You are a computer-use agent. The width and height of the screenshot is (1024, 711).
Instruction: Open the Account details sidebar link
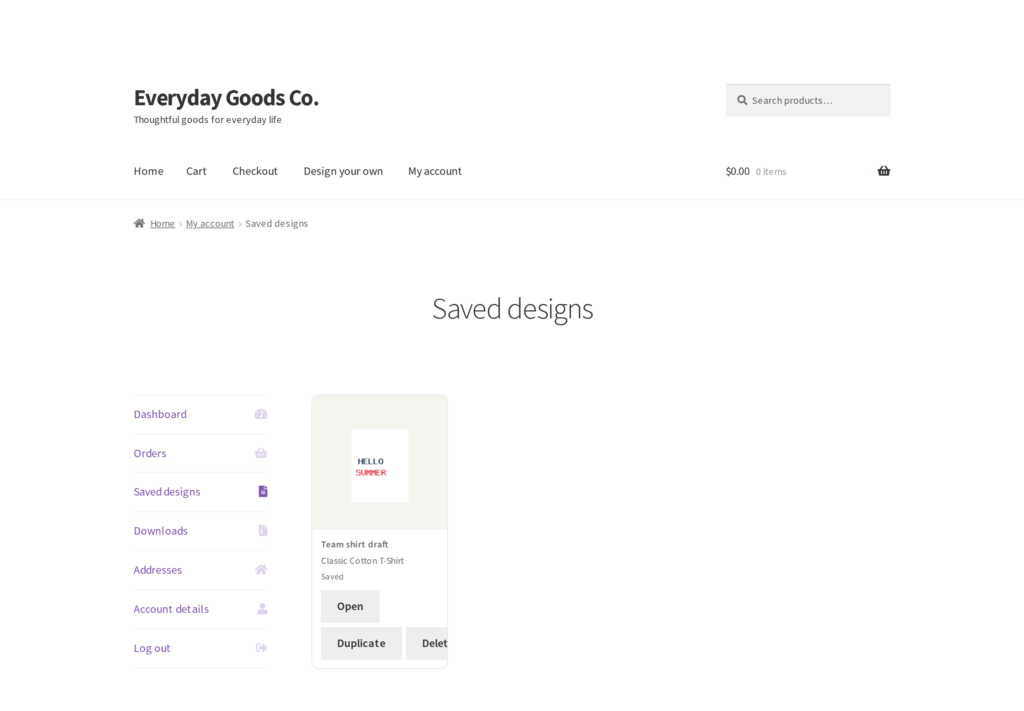point(171,608)
